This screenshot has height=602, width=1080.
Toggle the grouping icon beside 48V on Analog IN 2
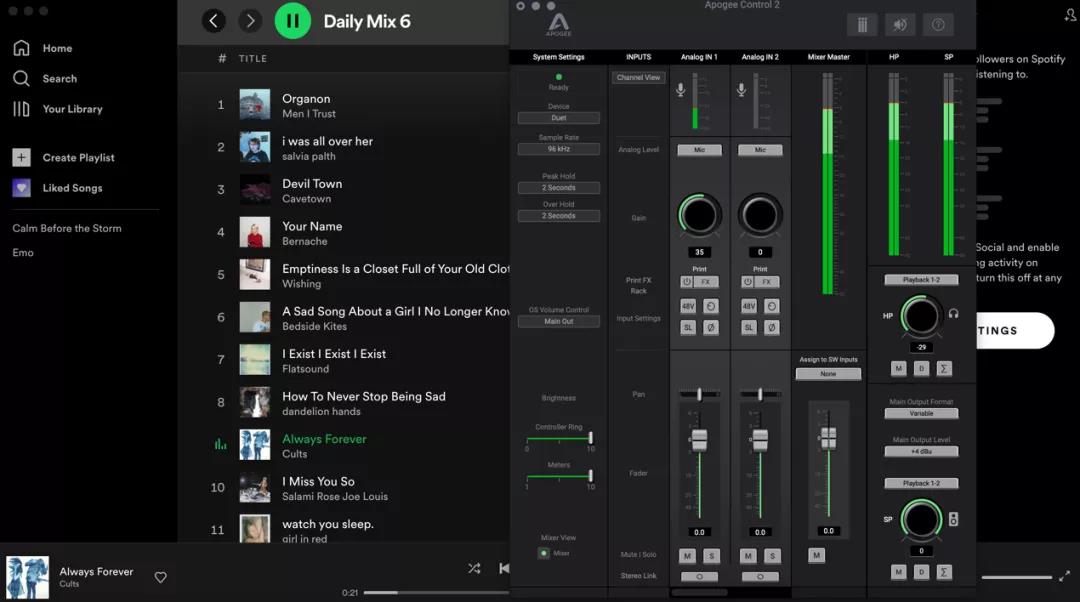click(771, 306)
